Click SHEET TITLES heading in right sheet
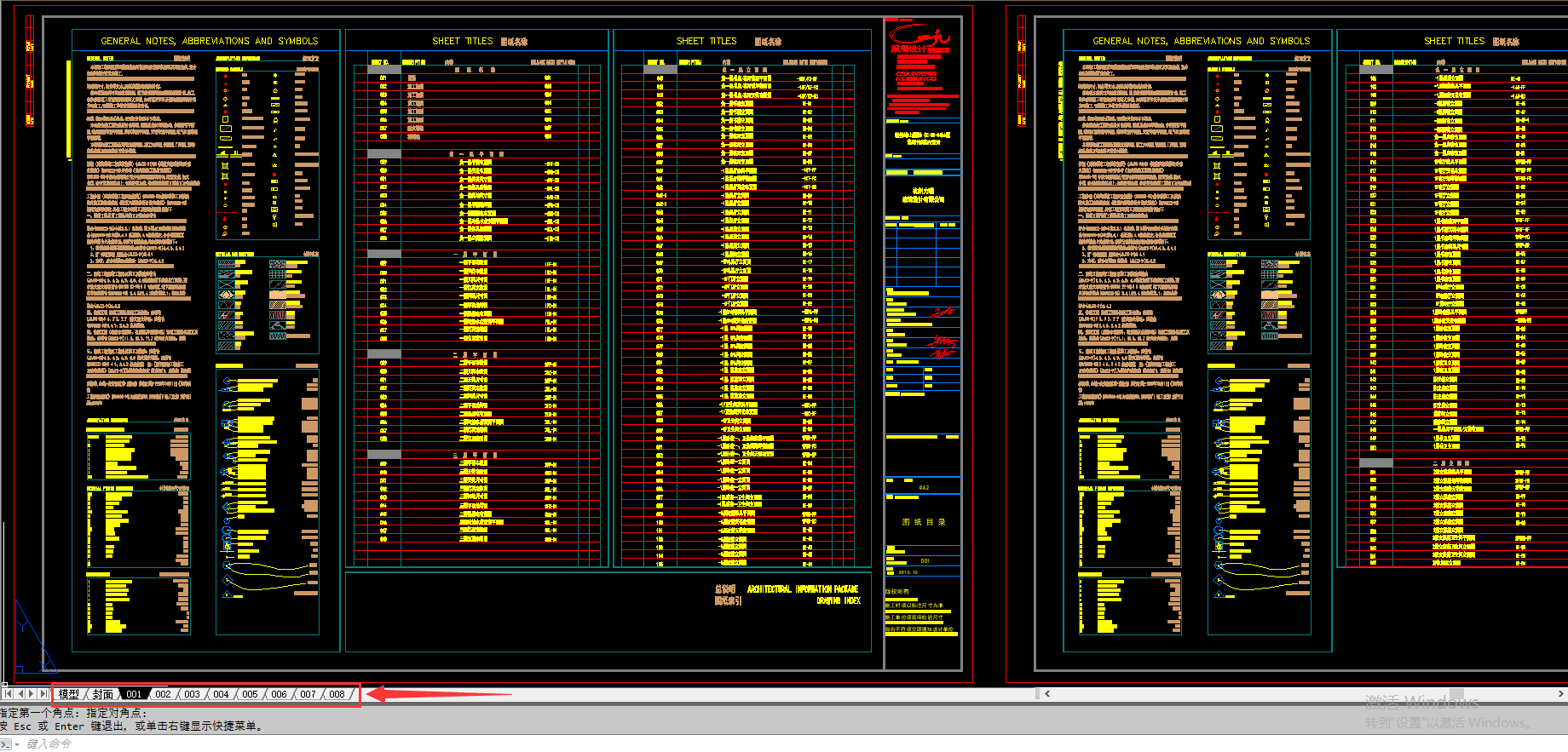Screen dimensions: 1568x752 point(1454,41)
